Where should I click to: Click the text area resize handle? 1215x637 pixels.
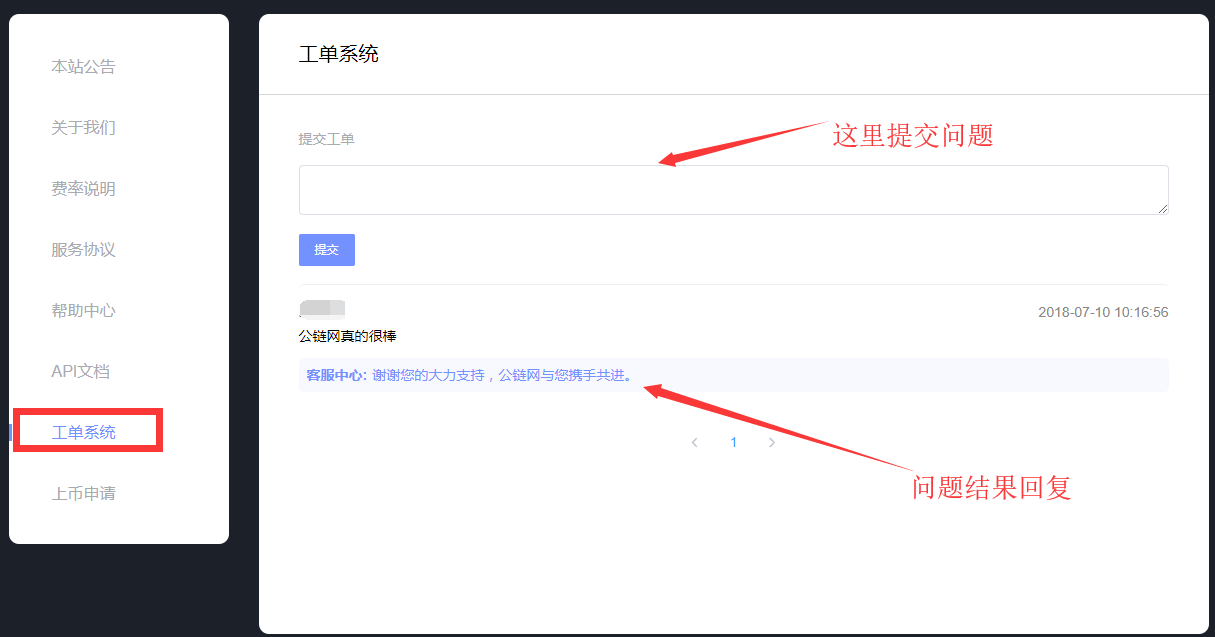pyautogui.click(x=1163, y=209)
